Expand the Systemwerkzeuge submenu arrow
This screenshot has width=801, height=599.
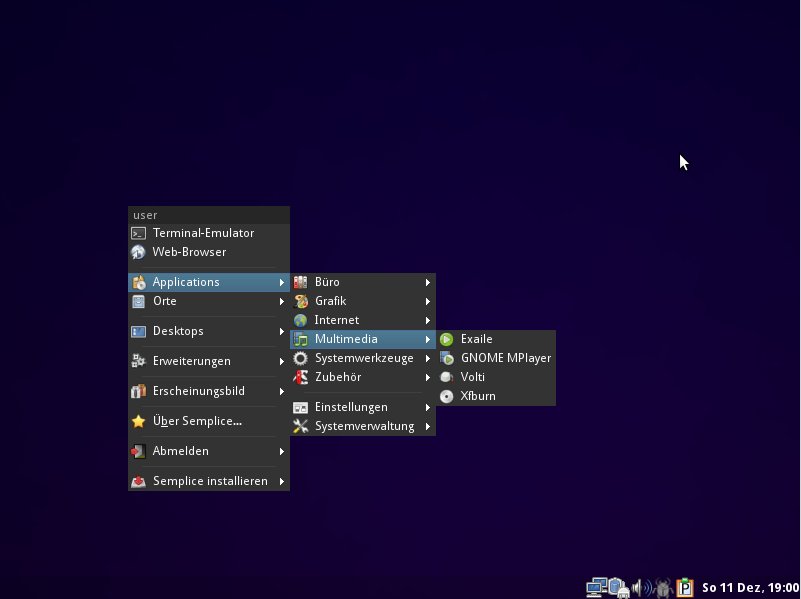point(428,358)
